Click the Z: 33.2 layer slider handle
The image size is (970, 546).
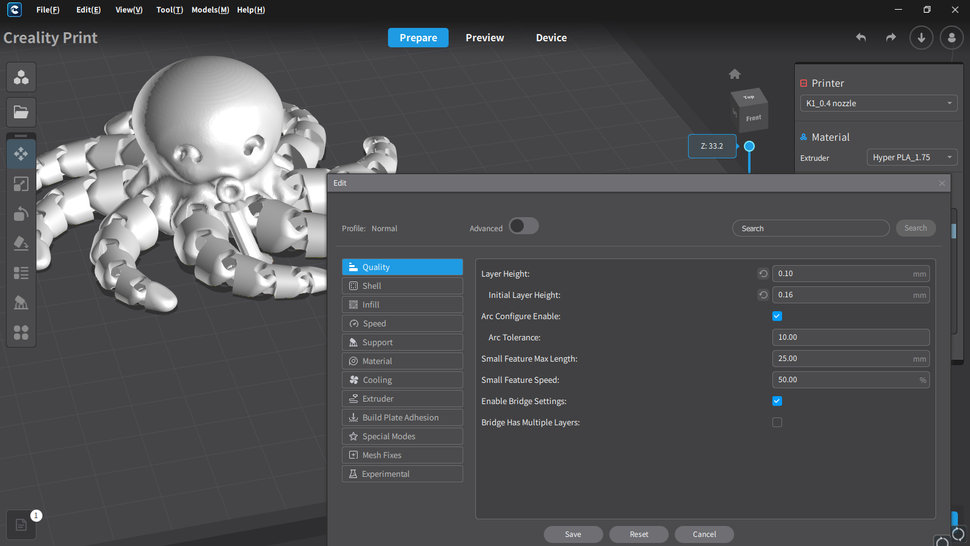[749, 146]
